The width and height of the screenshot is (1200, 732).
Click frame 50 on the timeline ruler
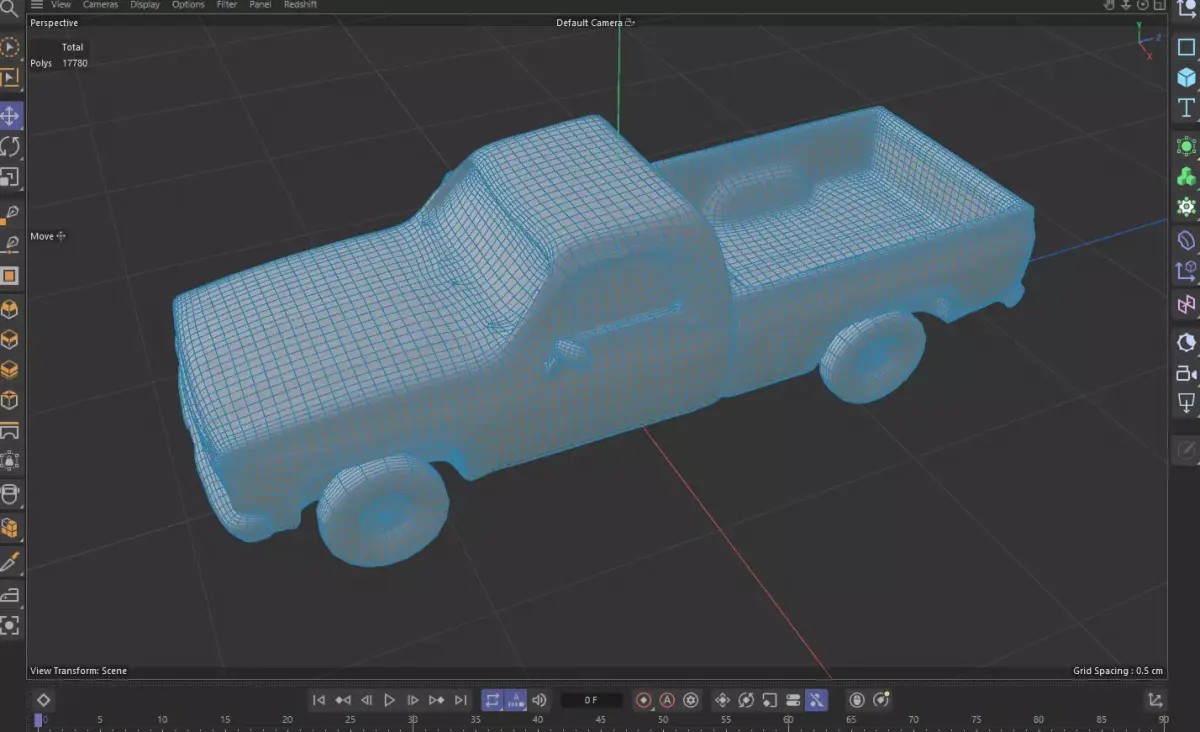[x=663, y=720]
